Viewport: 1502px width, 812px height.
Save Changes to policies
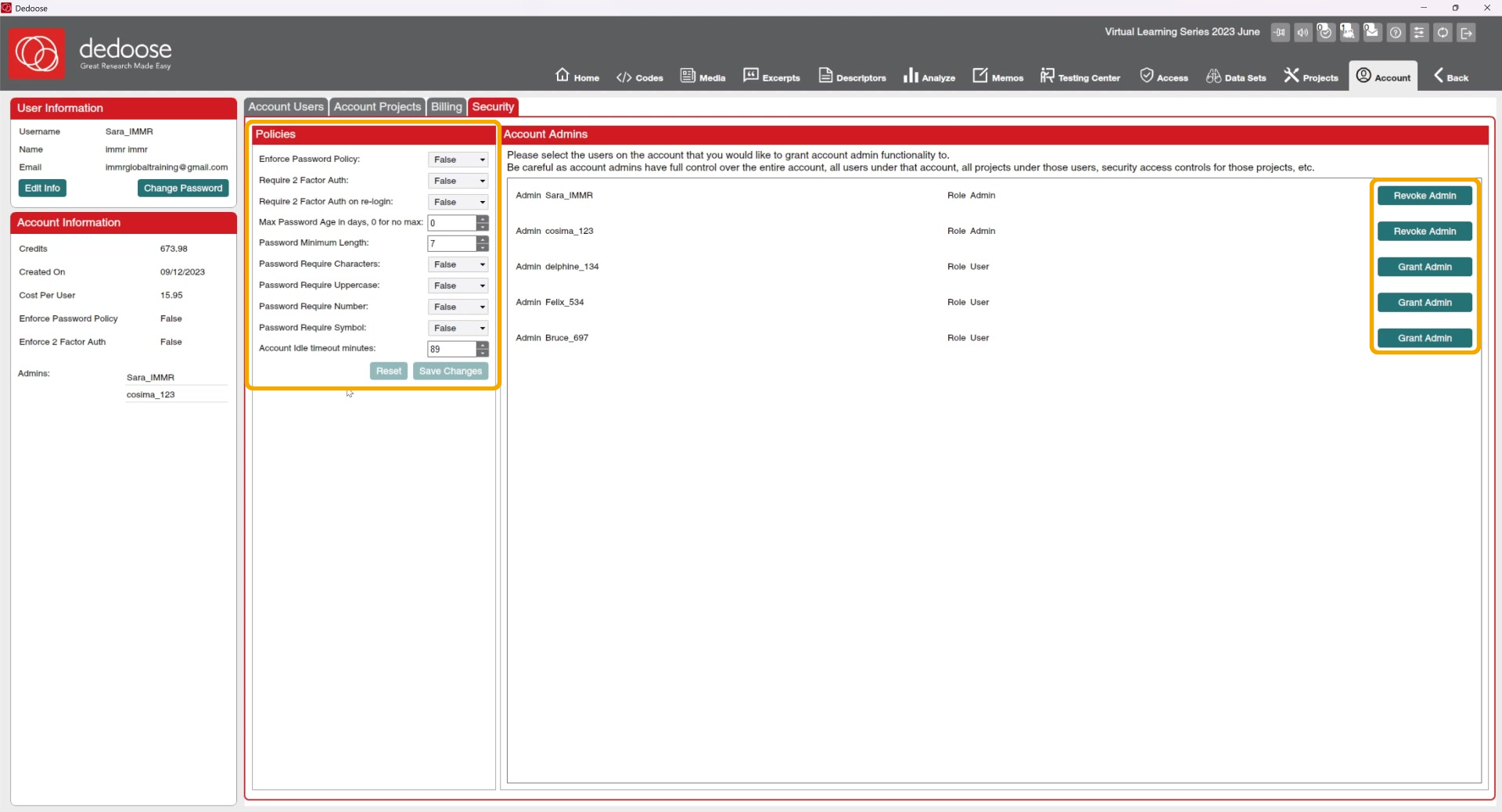451,372
